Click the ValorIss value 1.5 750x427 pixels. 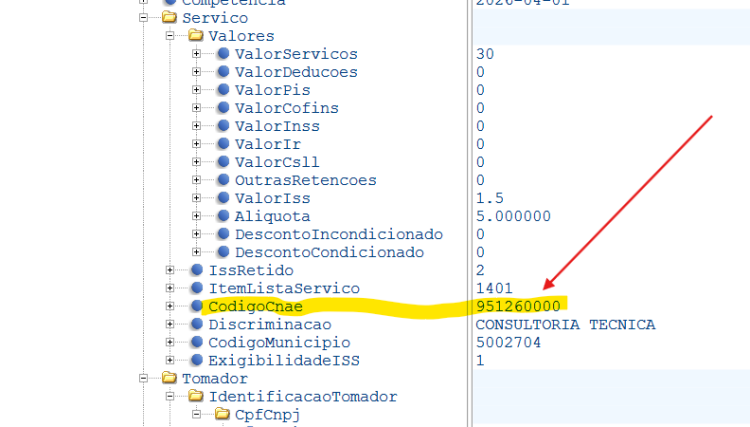490,198
